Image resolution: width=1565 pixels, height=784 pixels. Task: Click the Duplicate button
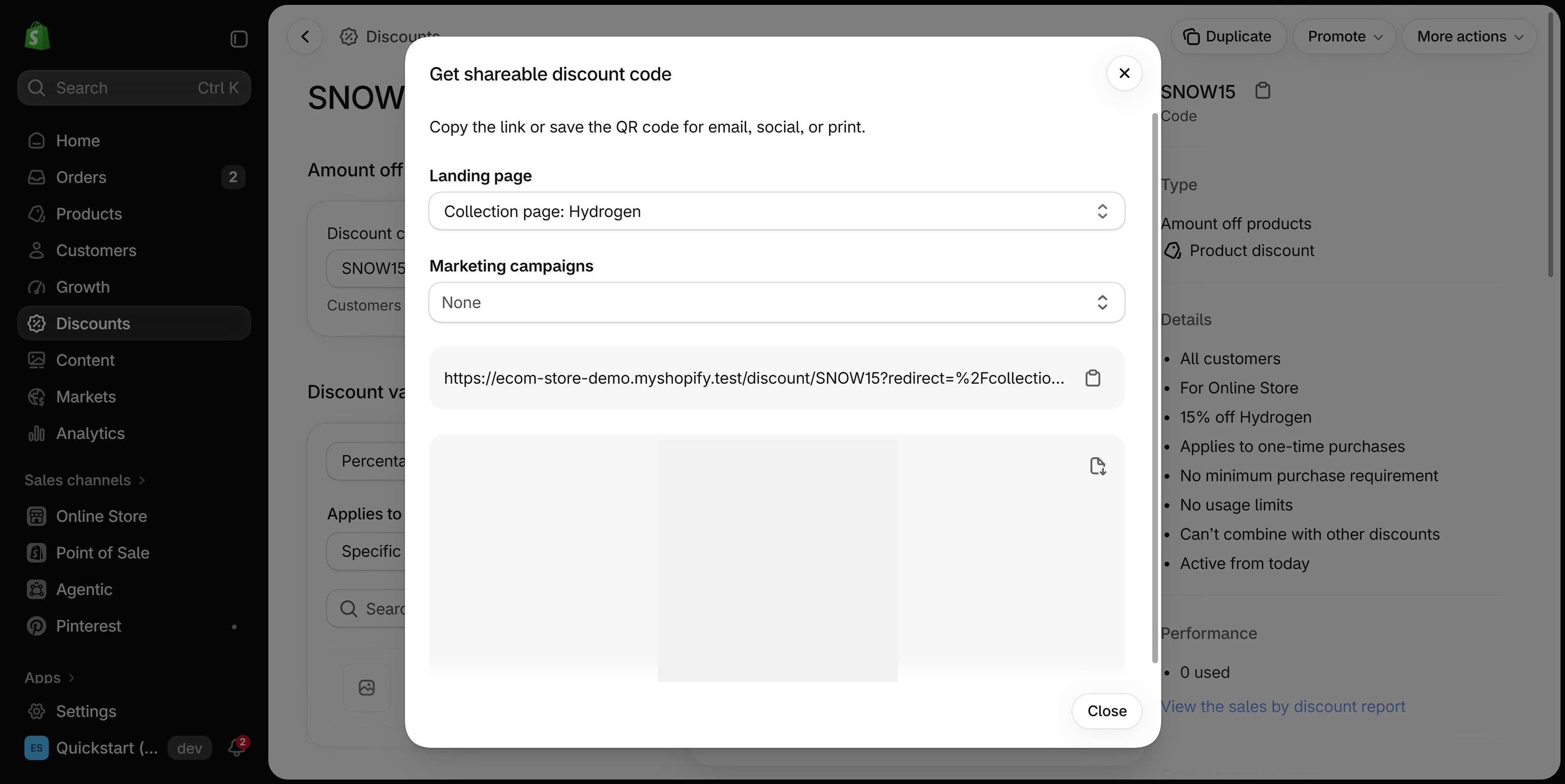[x=1229, y=37]
